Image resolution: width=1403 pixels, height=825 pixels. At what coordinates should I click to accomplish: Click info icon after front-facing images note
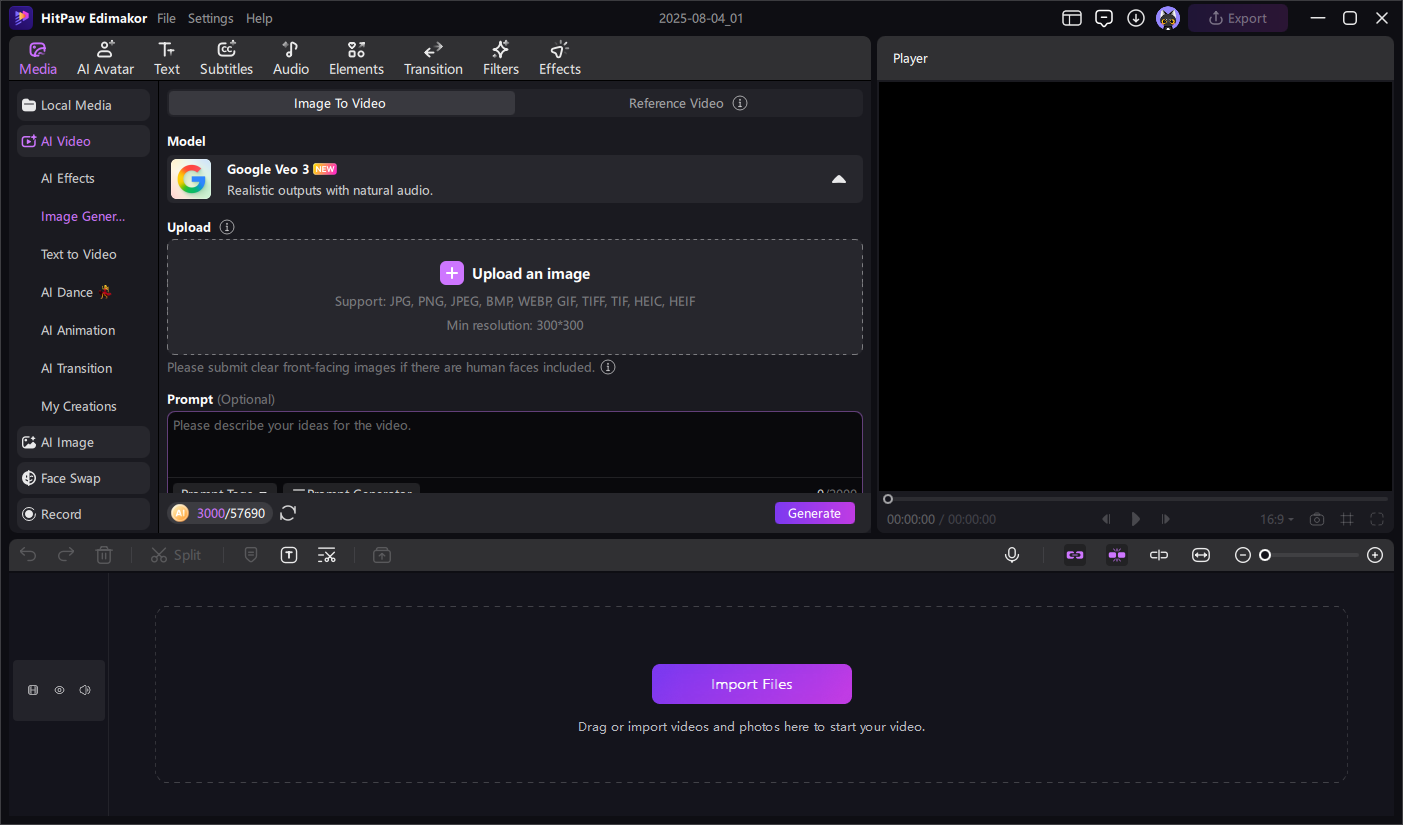click(x=608, y=367)
